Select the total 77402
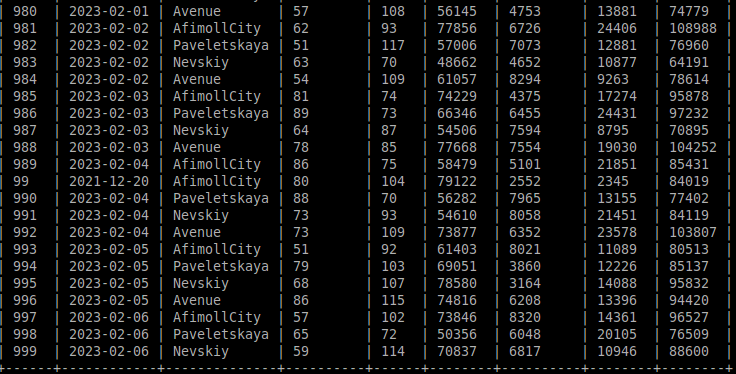This screenshot has height=374, width=736. 689,198
